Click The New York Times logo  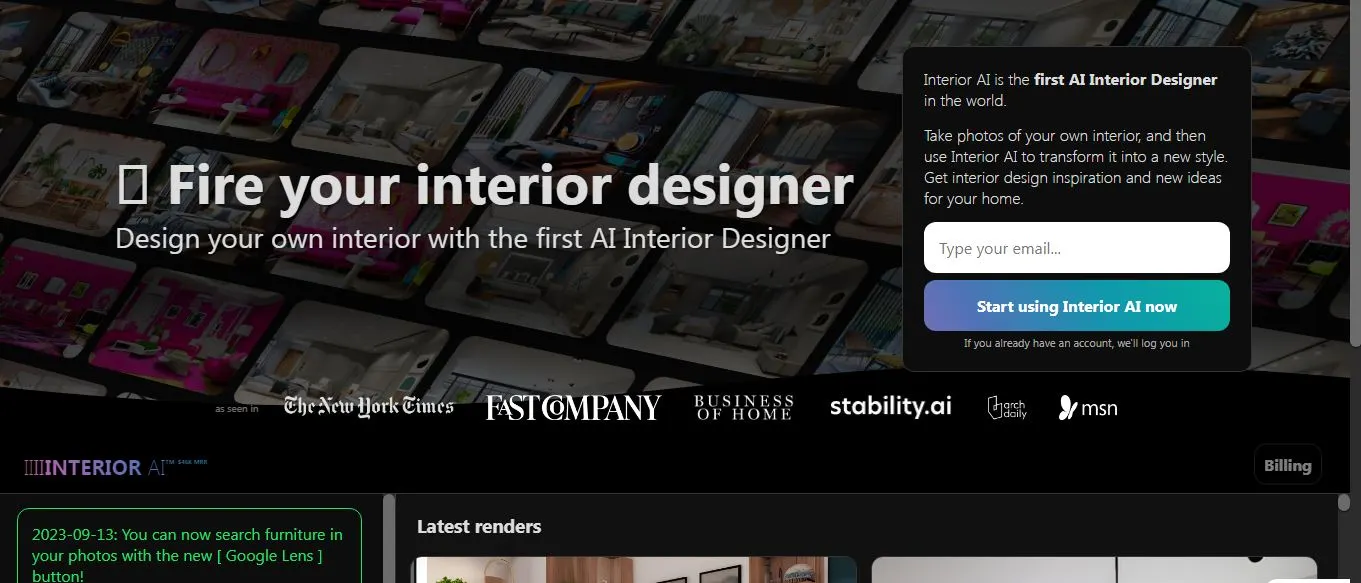pyautogui.click(x=369, y=406)
